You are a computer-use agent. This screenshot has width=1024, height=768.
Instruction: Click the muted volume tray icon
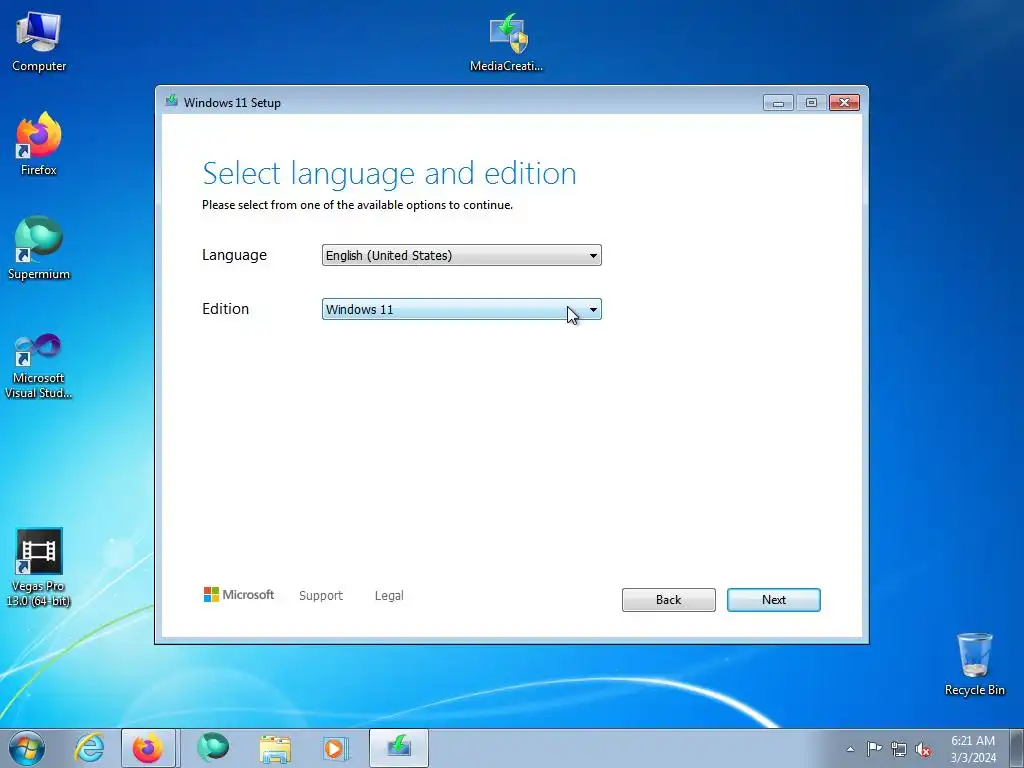tap(923, 750)
